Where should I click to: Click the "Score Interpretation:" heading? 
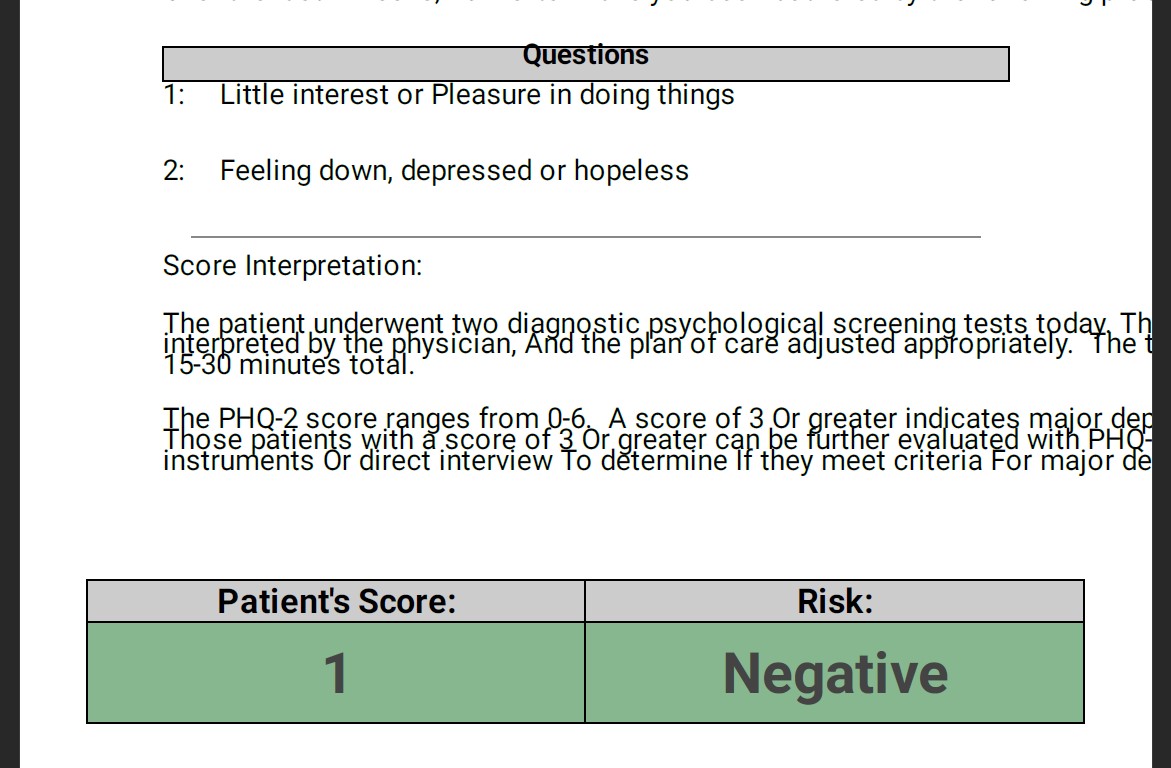click(x=292, y=266)
